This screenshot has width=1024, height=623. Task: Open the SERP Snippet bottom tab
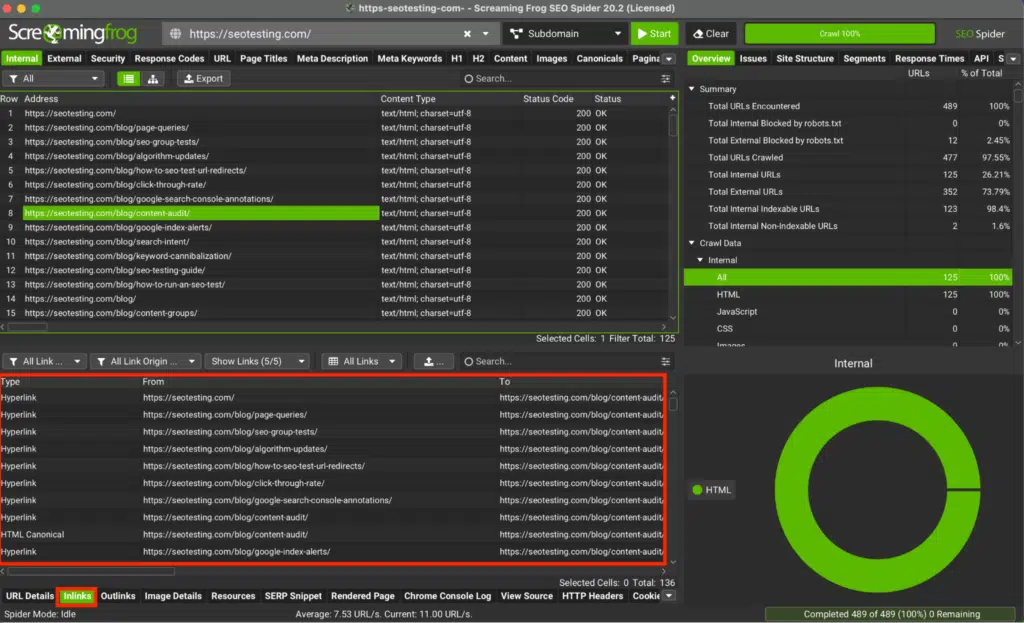point(293,596)
